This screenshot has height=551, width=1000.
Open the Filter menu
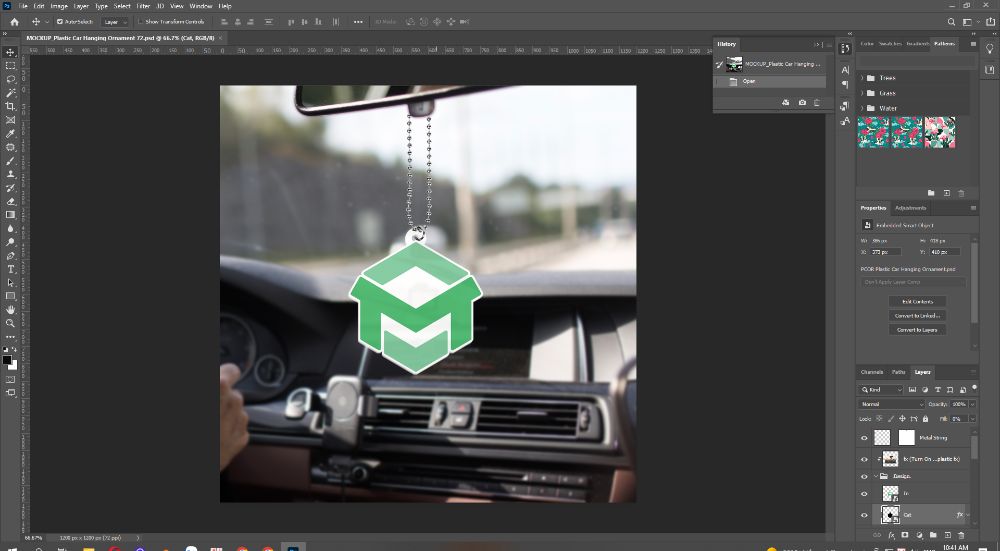tap(143, 6)
